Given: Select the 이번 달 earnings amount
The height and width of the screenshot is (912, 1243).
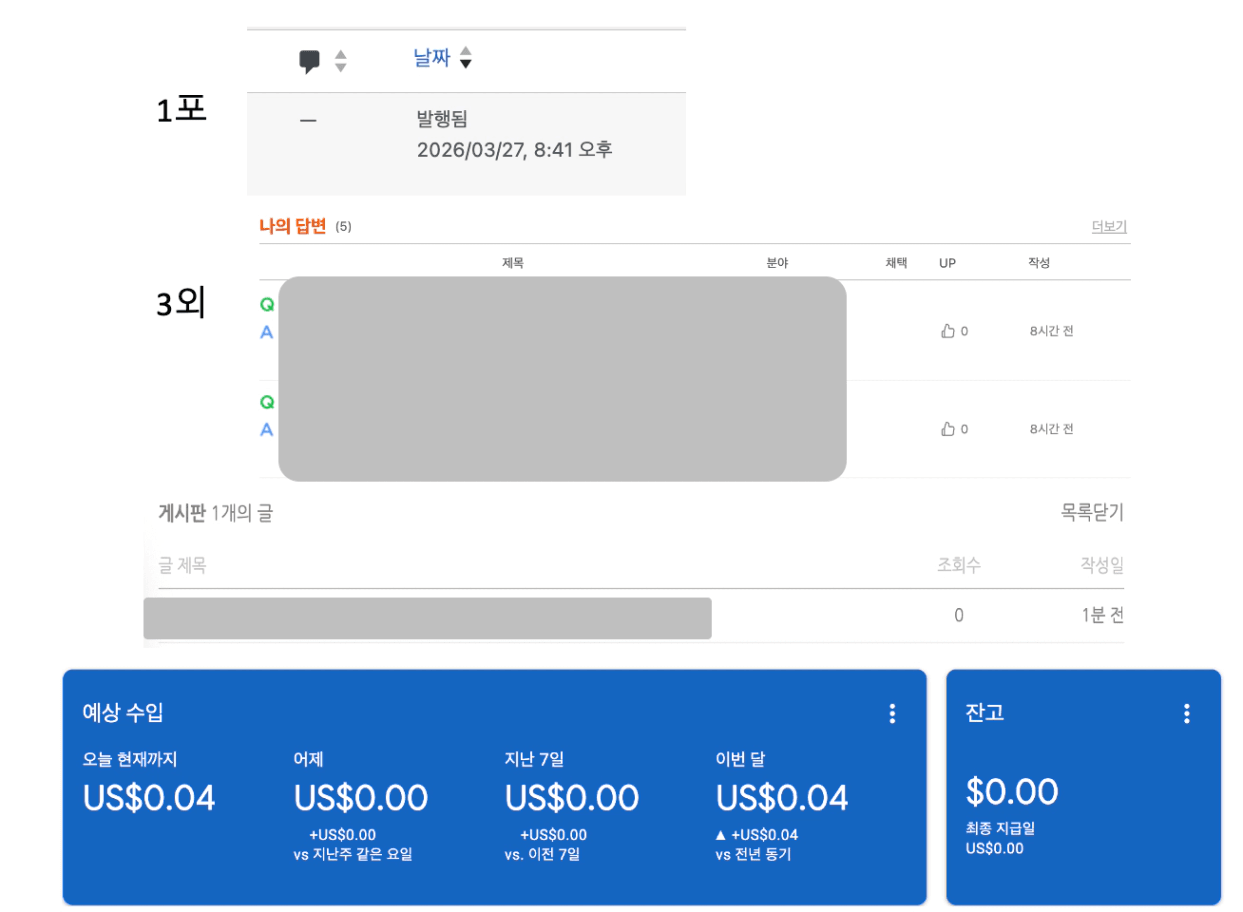Looking at the screenshot, I should pos(782,798).
